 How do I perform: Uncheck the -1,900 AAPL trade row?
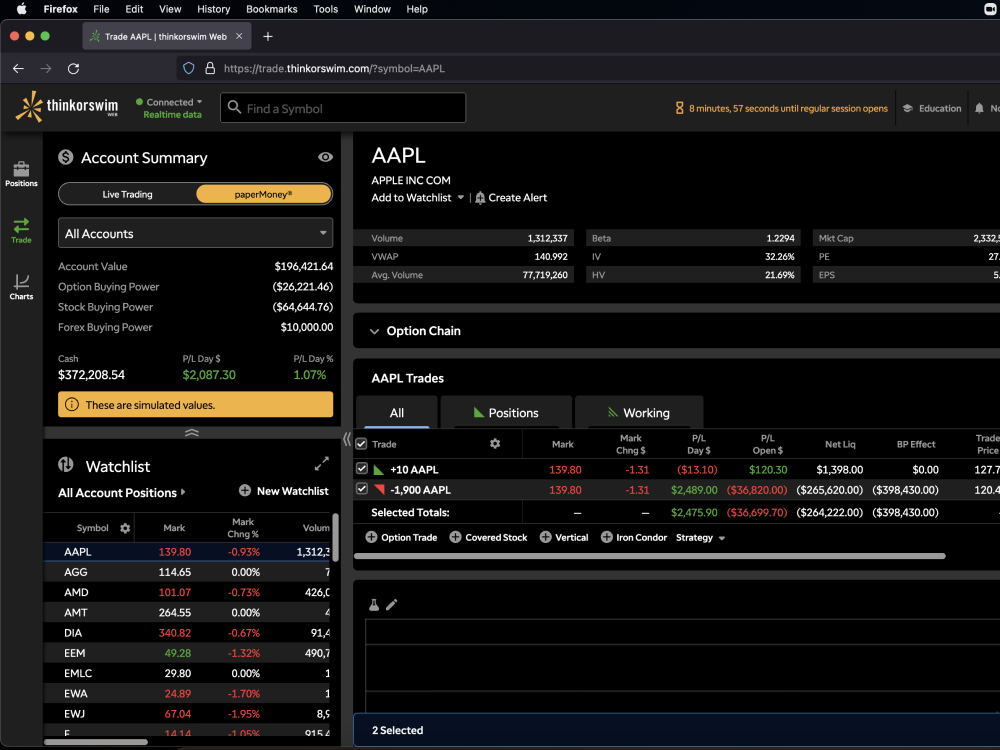pyautogui.click(x=362, y=489)
